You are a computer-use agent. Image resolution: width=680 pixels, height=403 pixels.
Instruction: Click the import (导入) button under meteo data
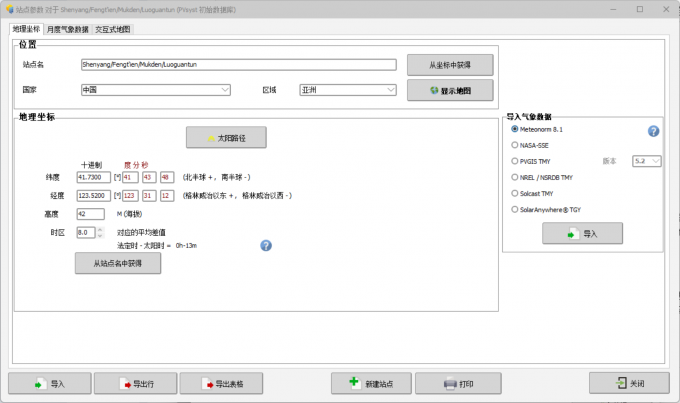[x=582, y=234]
